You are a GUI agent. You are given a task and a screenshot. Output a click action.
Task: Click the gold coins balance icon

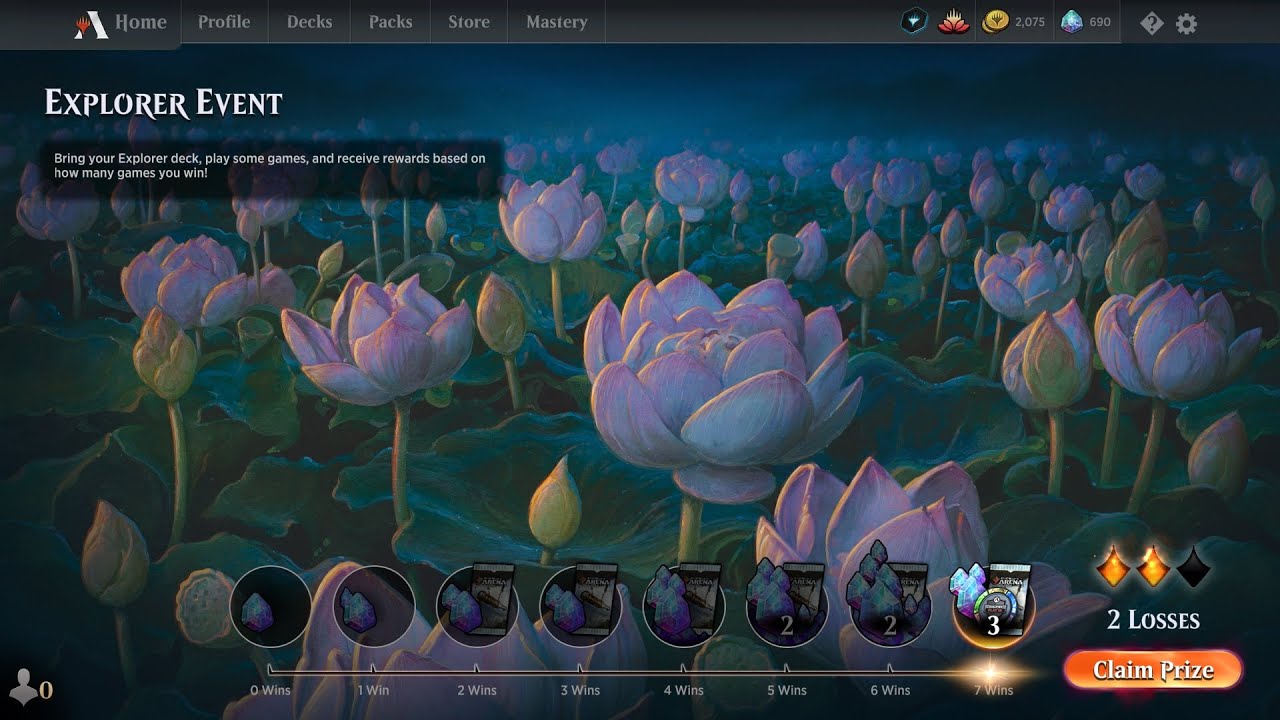995,23
